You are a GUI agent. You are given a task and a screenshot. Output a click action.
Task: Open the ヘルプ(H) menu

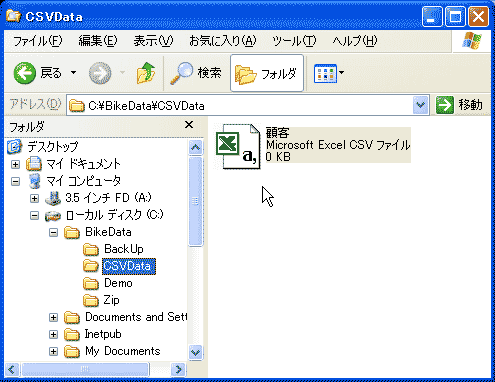[355, 41]
